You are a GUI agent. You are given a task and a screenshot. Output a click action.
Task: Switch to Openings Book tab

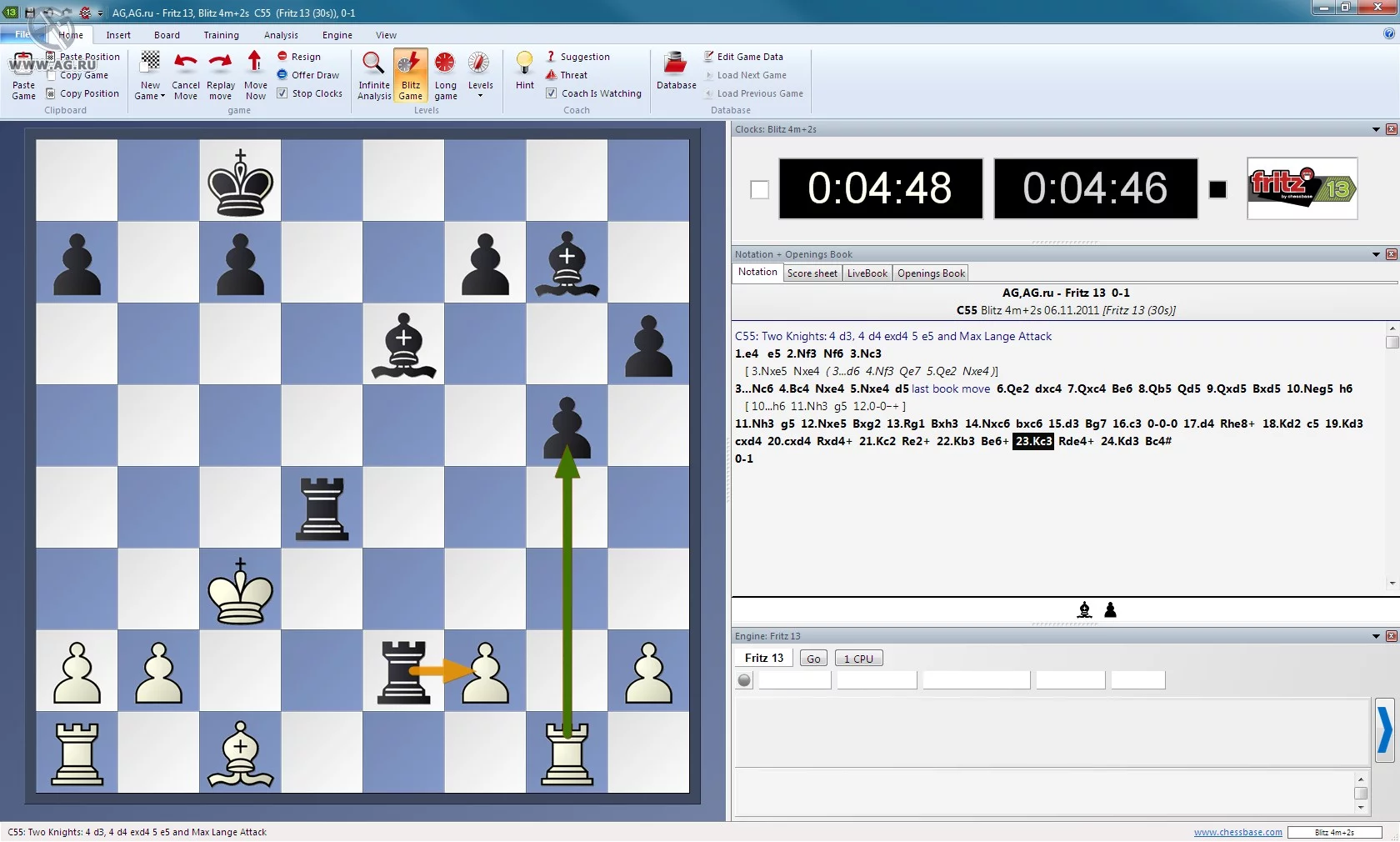click(931, 273)
